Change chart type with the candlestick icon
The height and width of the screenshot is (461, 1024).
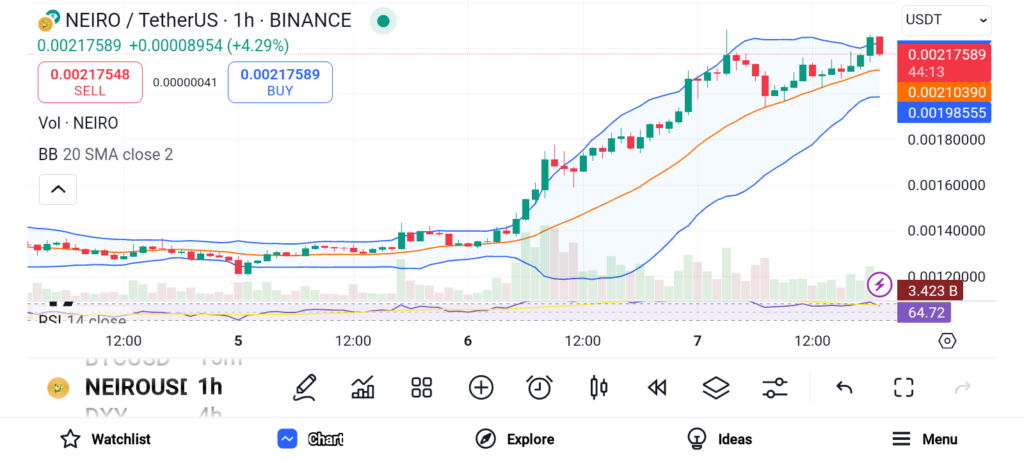pos(599,387)
